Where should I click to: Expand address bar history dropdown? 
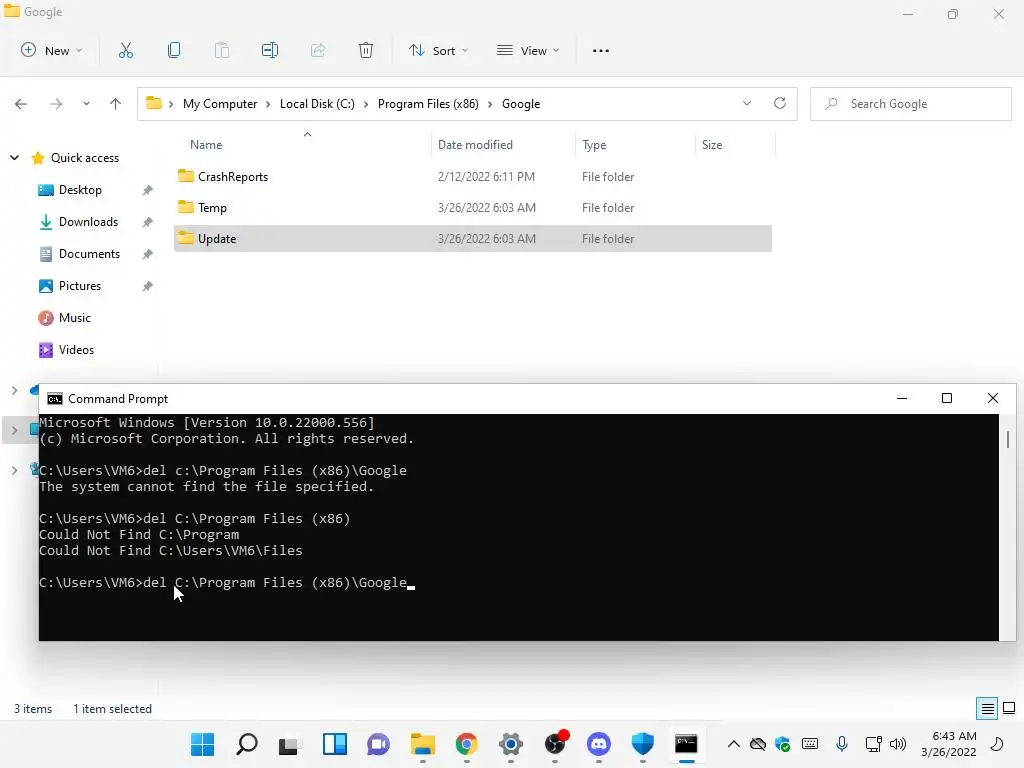(746, 103)
